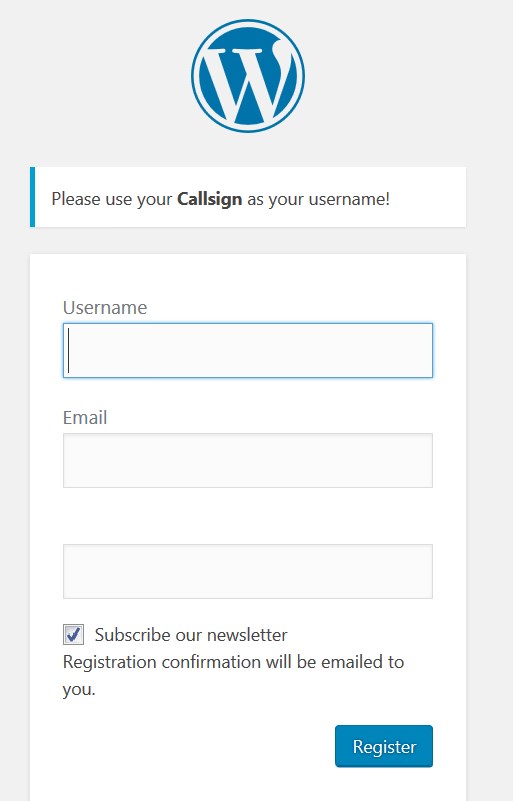This screenshot has height=801, width=513.
Task: Uncheck the Subscribe our newsletter checkbox
Action: (74, 634)
